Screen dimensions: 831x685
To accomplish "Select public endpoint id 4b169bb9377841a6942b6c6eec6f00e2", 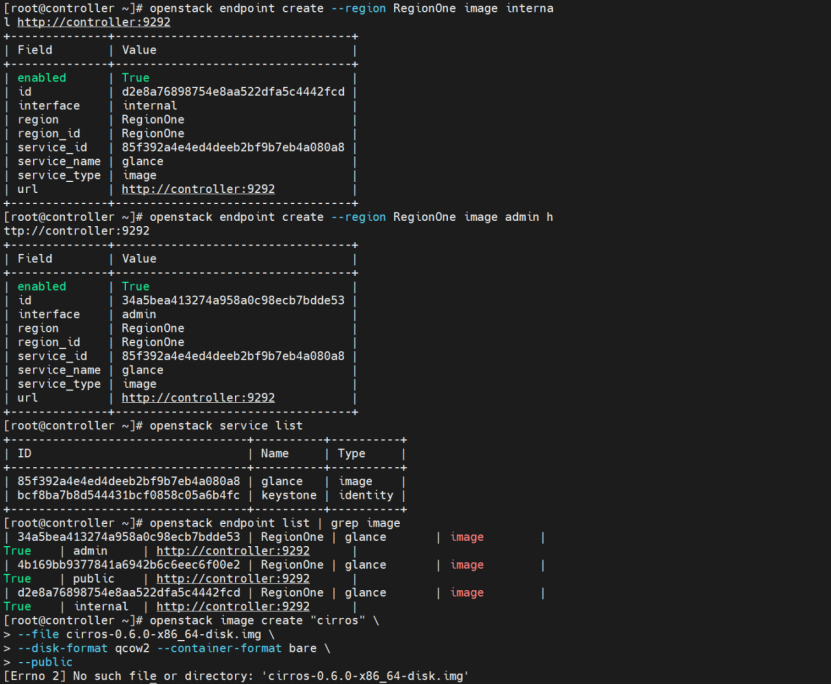I will click(x=128, y=565).
